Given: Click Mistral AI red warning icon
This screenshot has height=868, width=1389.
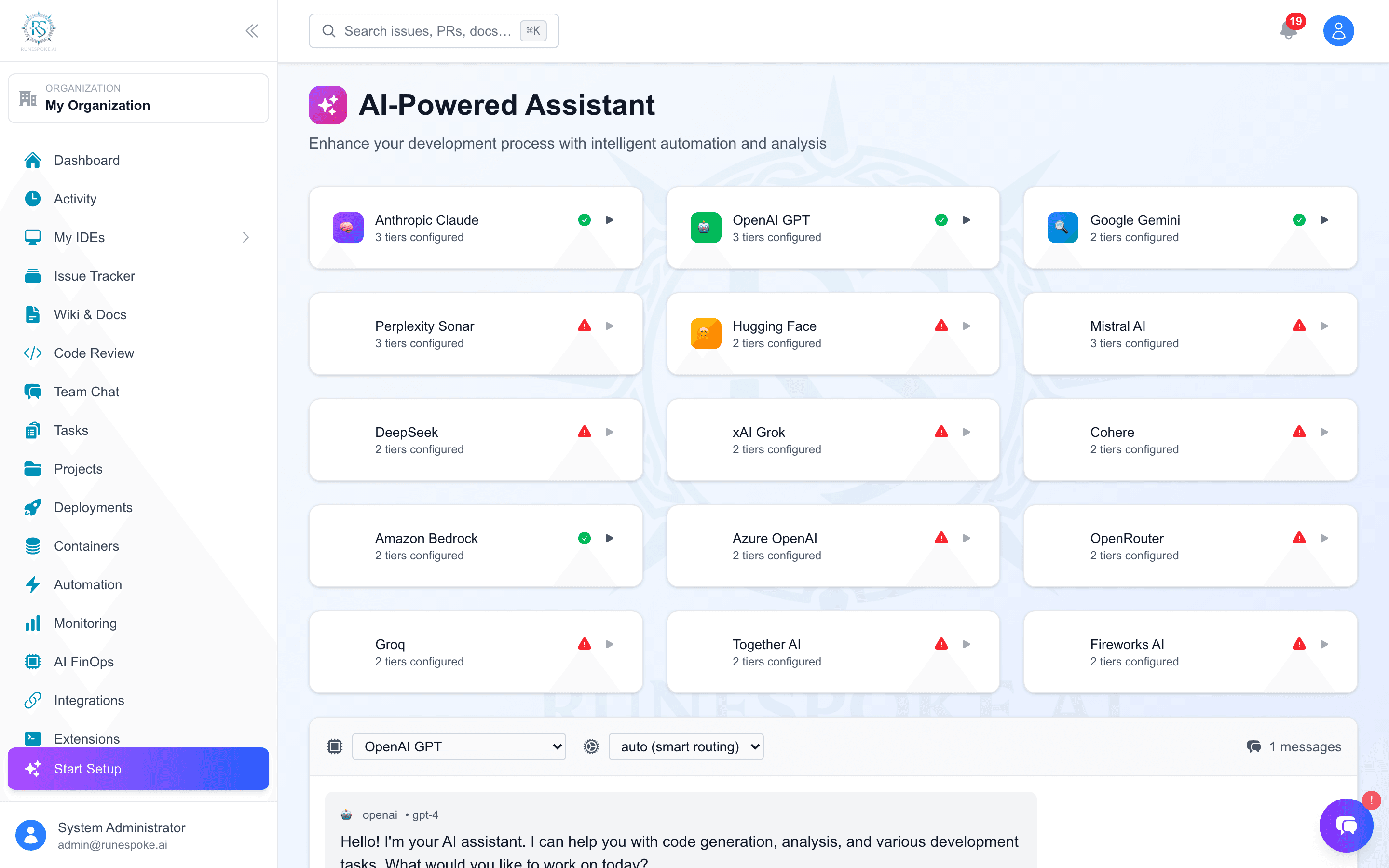Looking at the screenshot, I should point(1299,326).
